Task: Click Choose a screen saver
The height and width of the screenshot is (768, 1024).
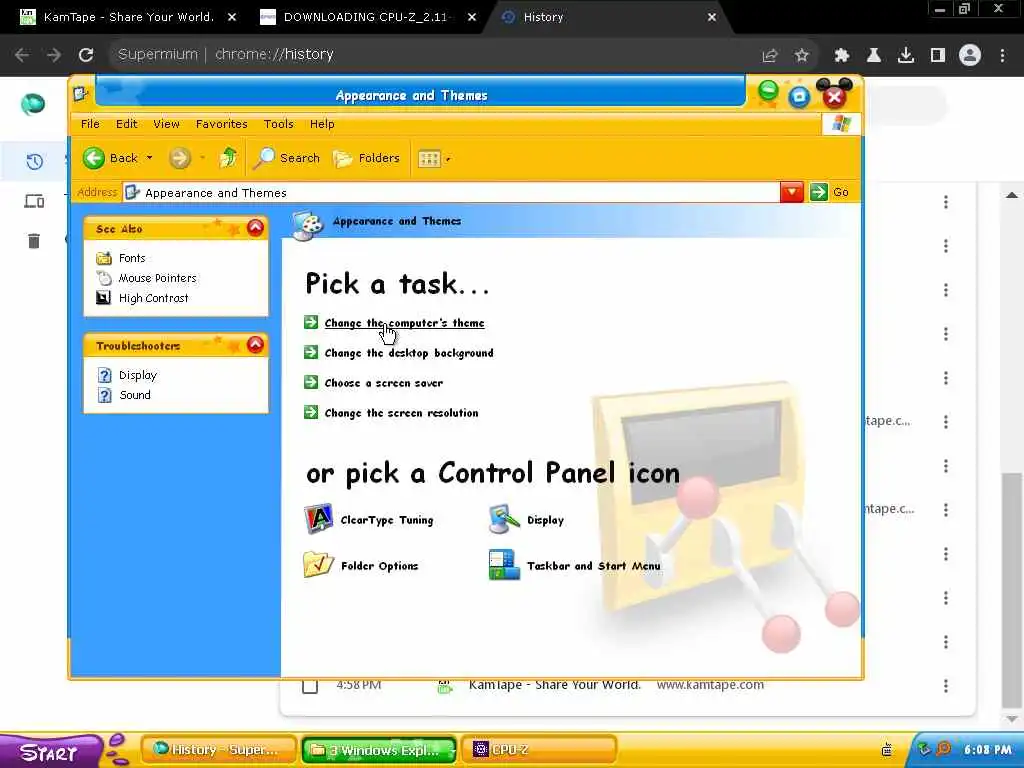Action: coord(383,383)
